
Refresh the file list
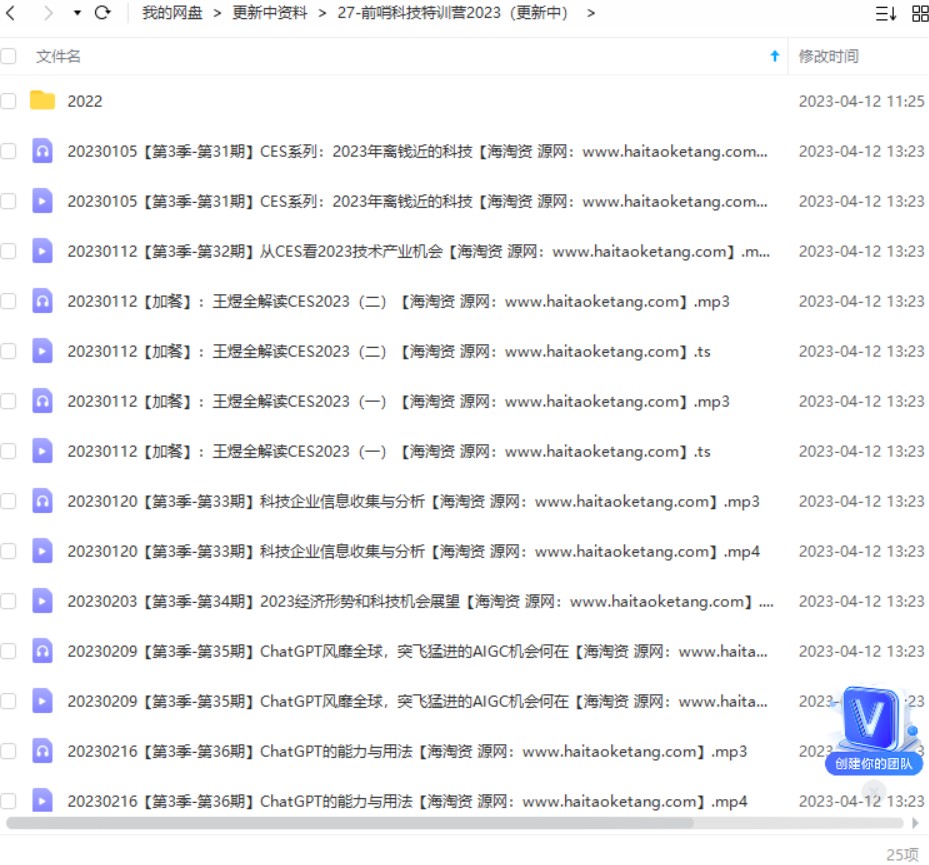[102, 12]
